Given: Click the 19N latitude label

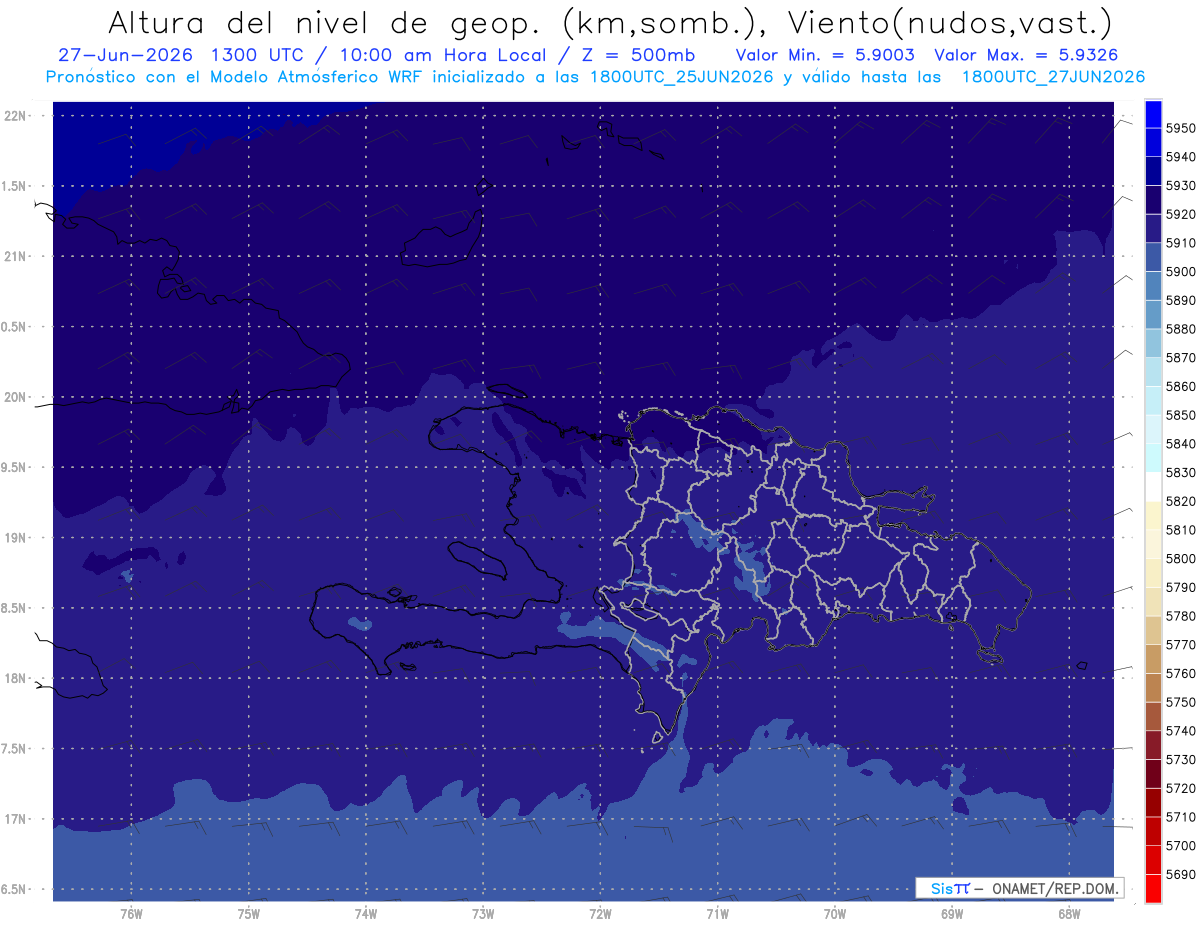Looking at the screenshot, I should click(x=16, y=538).
